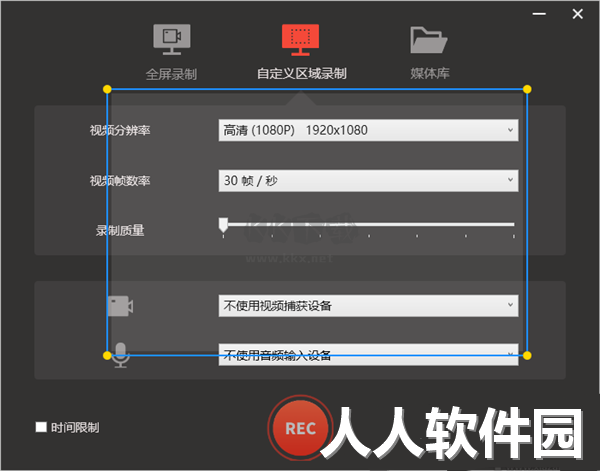Click the 时间限制 label text

[x=75, y=427]
